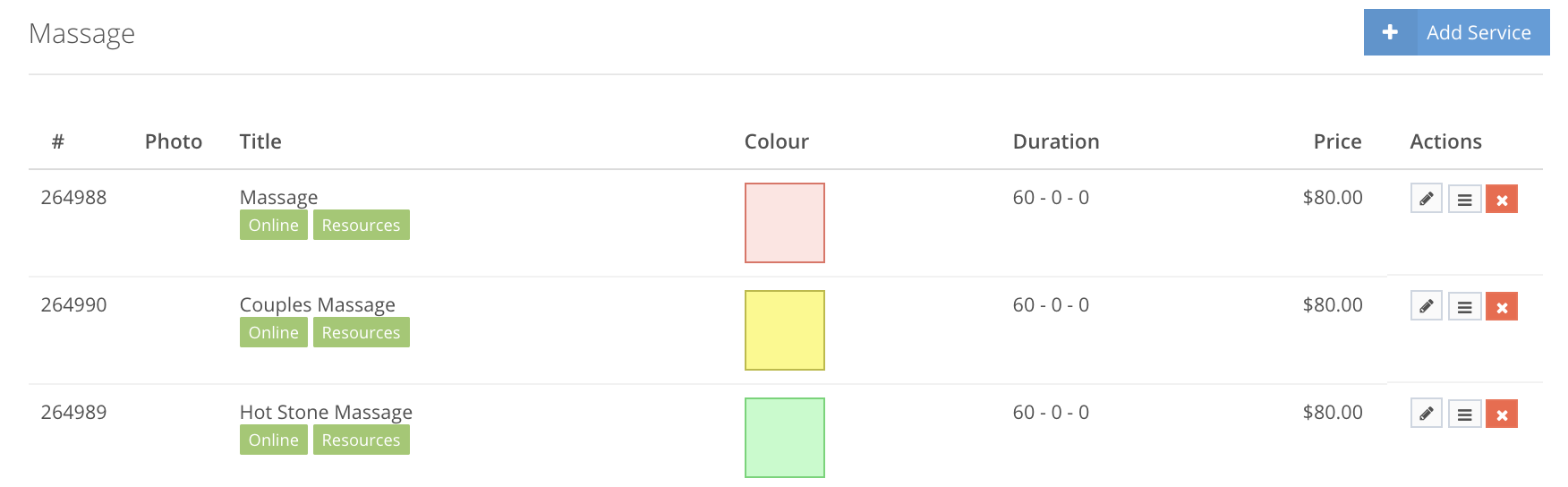
Task: Click Online tag under Hot Stone Massage
Action: [x=273, y=440]
